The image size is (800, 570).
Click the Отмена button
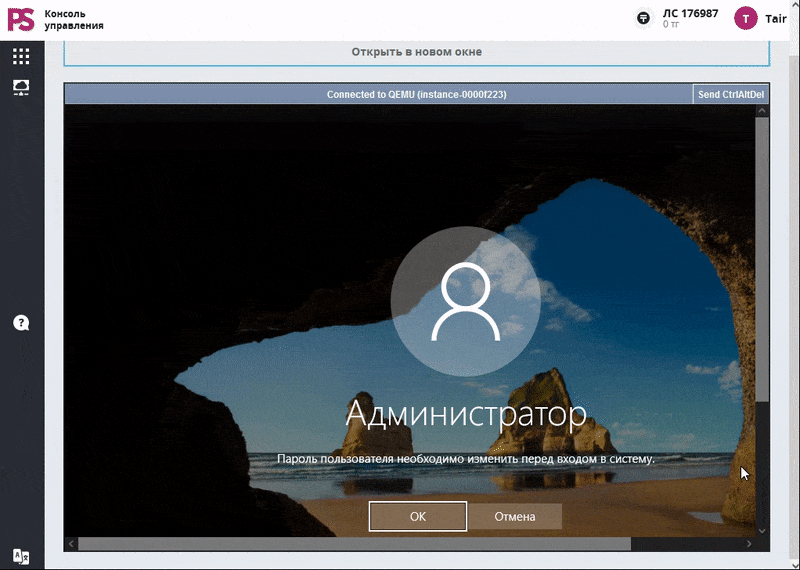(x=515, y=516)
